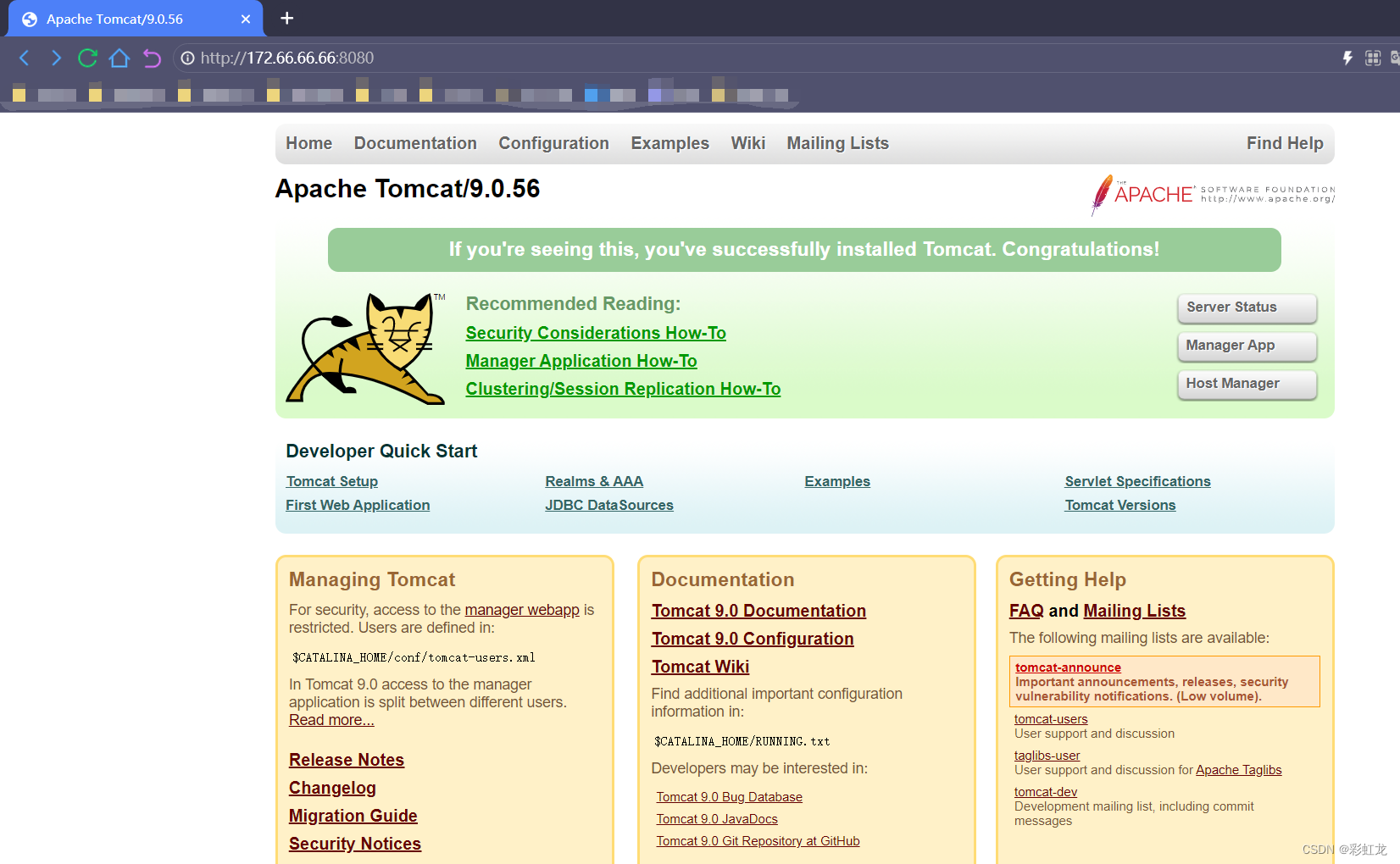Open the Home navigation item
1400x864 pixels.
[308, 143]
